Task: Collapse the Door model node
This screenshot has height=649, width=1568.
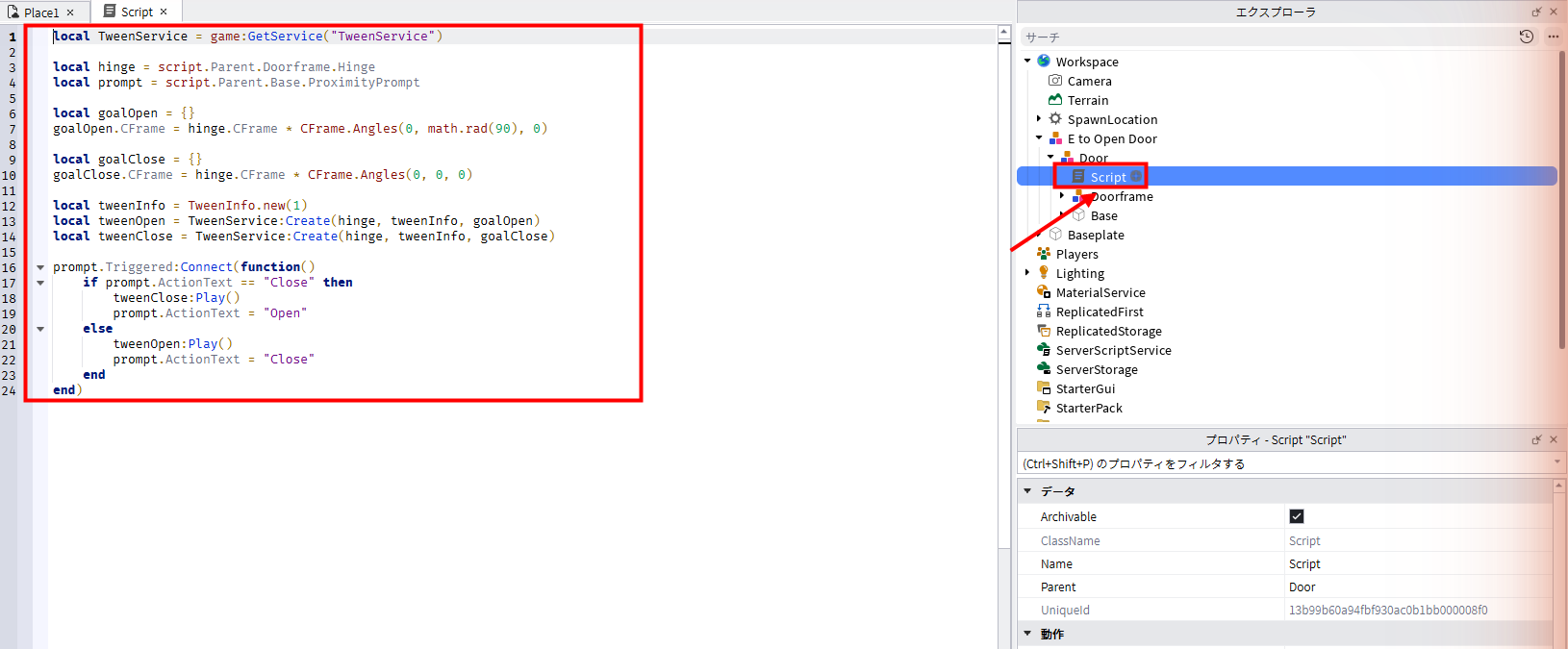Action: [x=1050, y=158]
